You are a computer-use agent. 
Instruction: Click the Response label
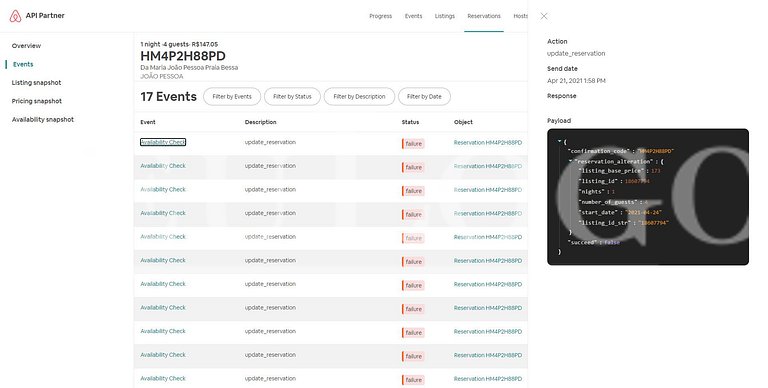[562, 96]
